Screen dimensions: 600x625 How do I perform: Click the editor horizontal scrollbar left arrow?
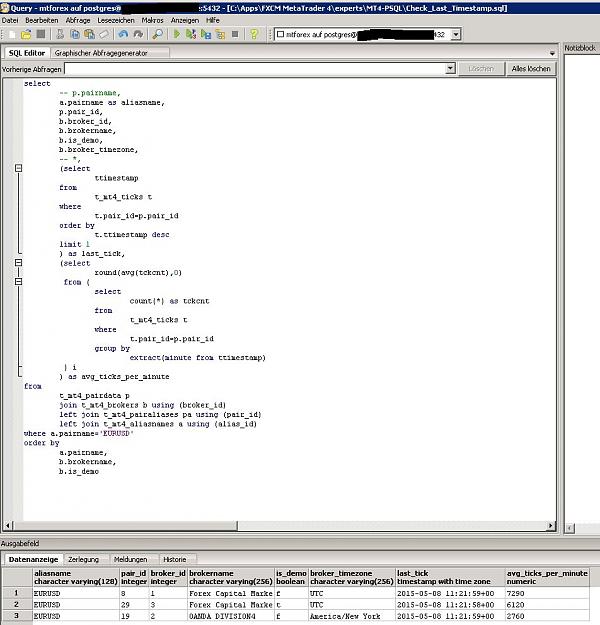(x=8, y=526)
